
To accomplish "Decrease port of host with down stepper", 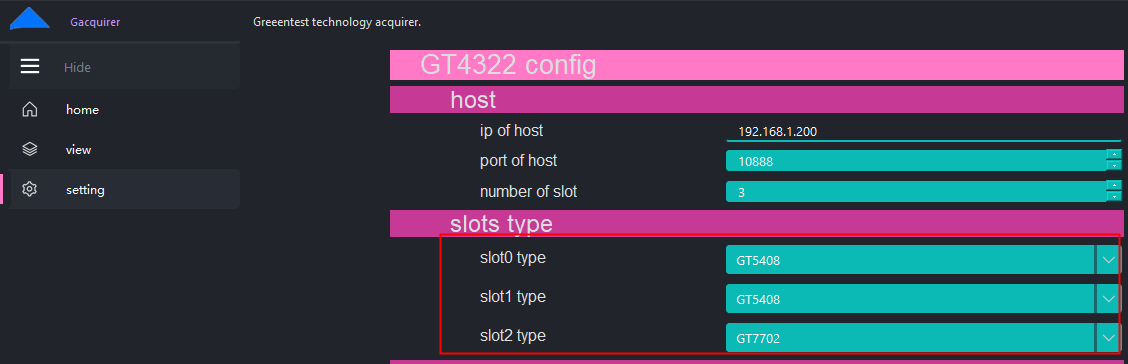I will (1114, 165).
